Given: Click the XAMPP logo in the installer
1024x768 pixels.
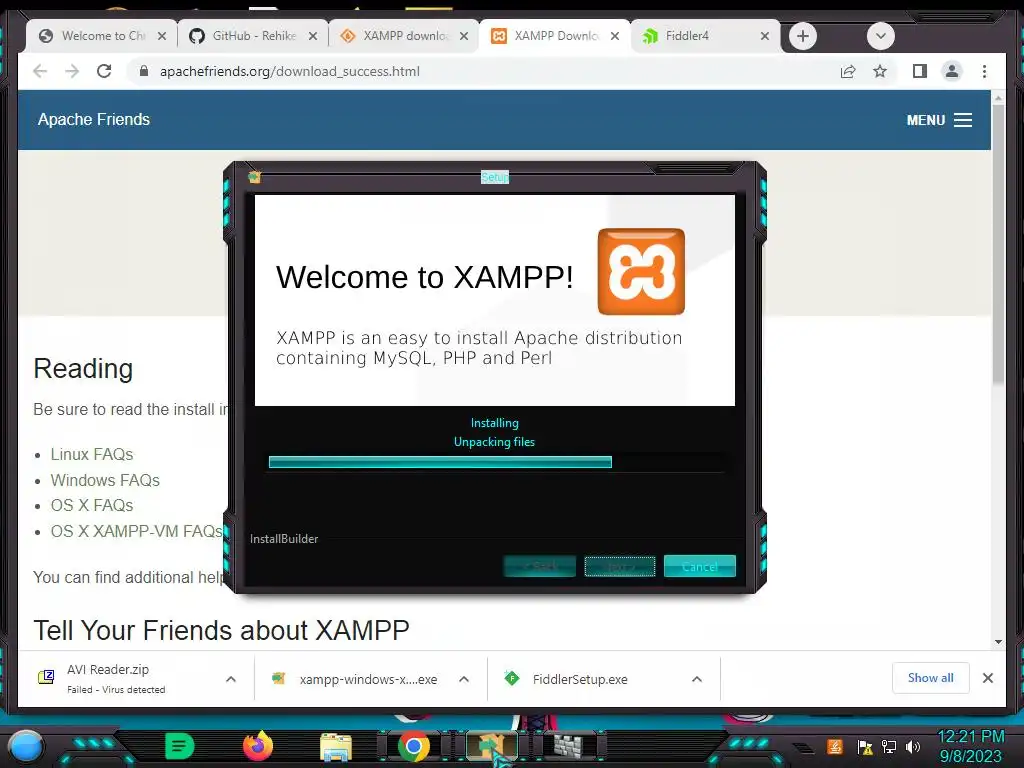Looking at the screenshot, I should tap(641, 272).
